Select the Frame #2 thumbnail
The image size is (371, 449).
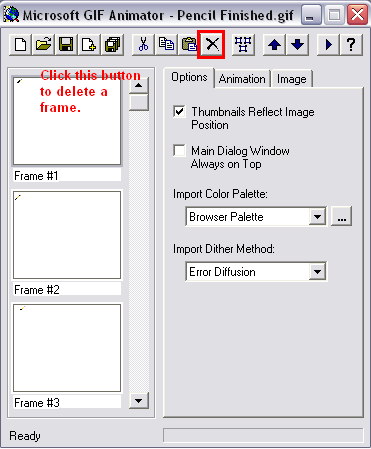click(x=67, y=235)
